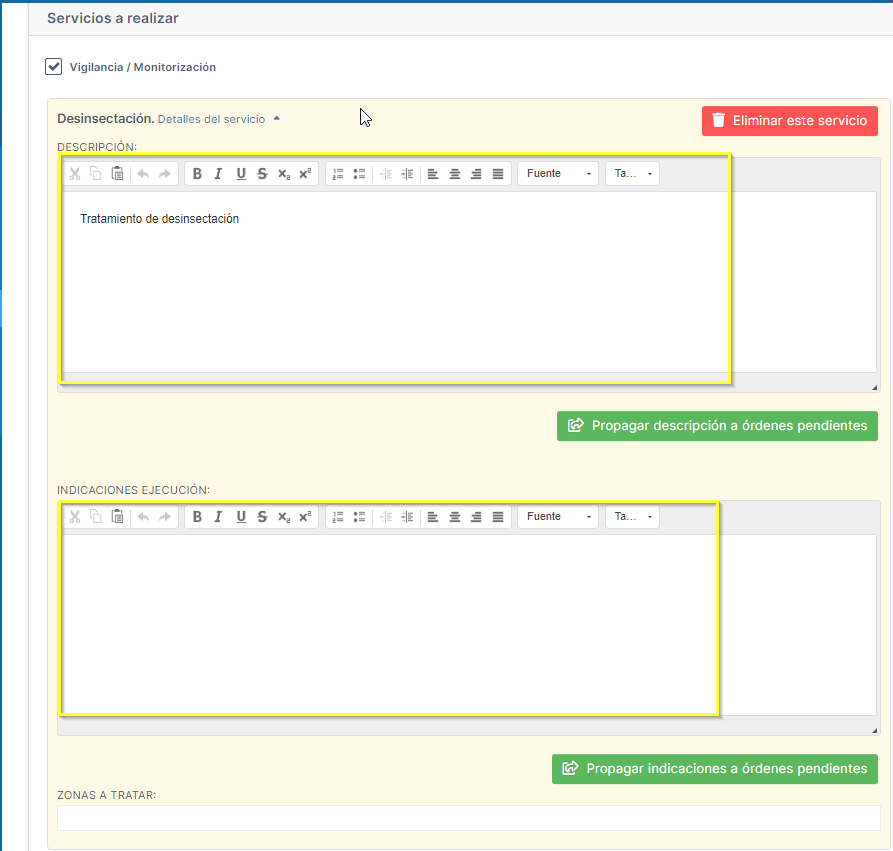The height and width of the screenshot is (851, 893).
Task: Click Superscript icon in Descripción toolbar
Action: [305, 174]
